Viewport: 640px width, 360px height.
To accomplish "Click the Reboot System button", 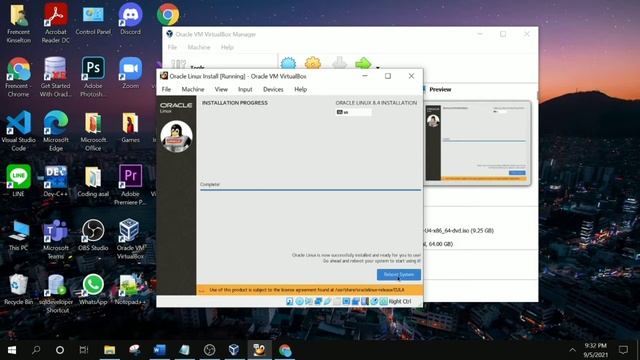I will point(399,275).
